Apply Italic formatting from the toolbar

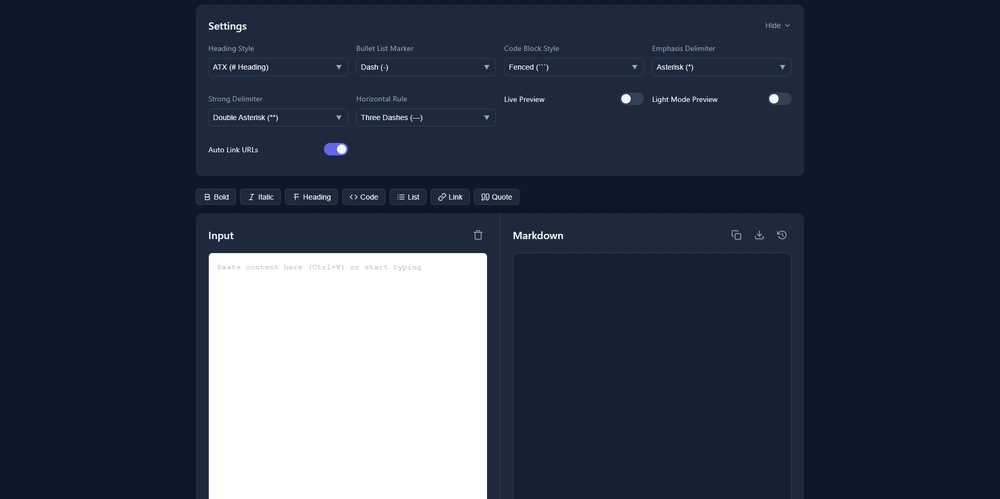260,197
